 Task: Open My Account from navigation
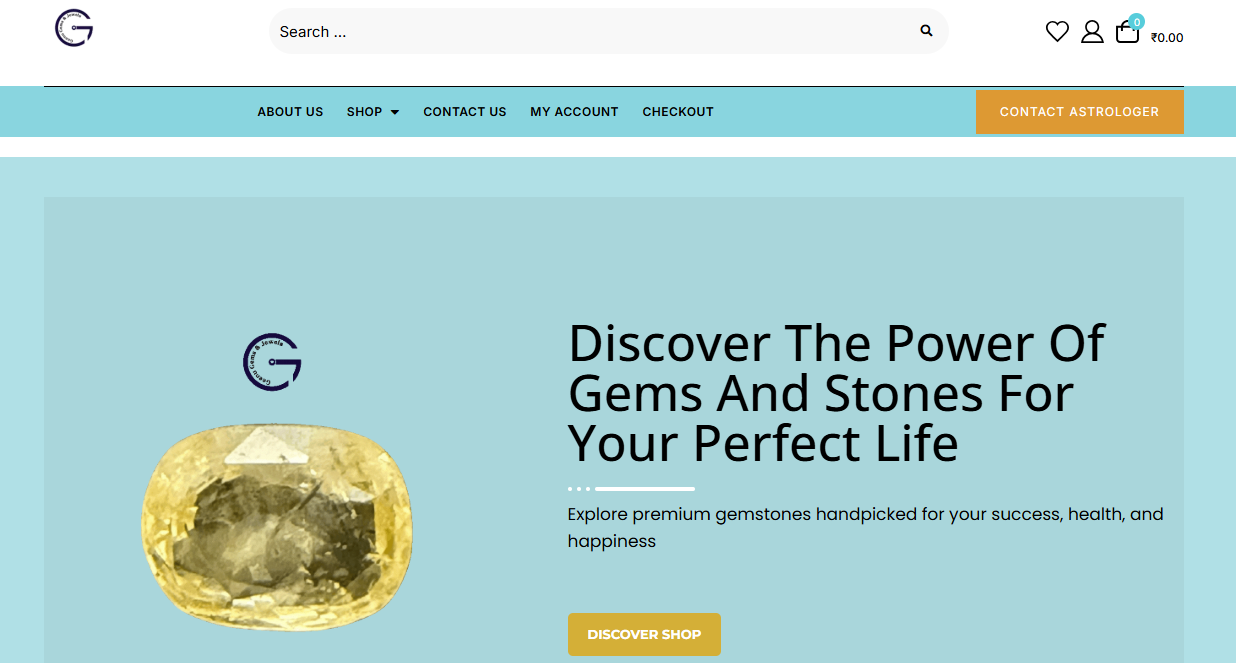coord(574,112)
